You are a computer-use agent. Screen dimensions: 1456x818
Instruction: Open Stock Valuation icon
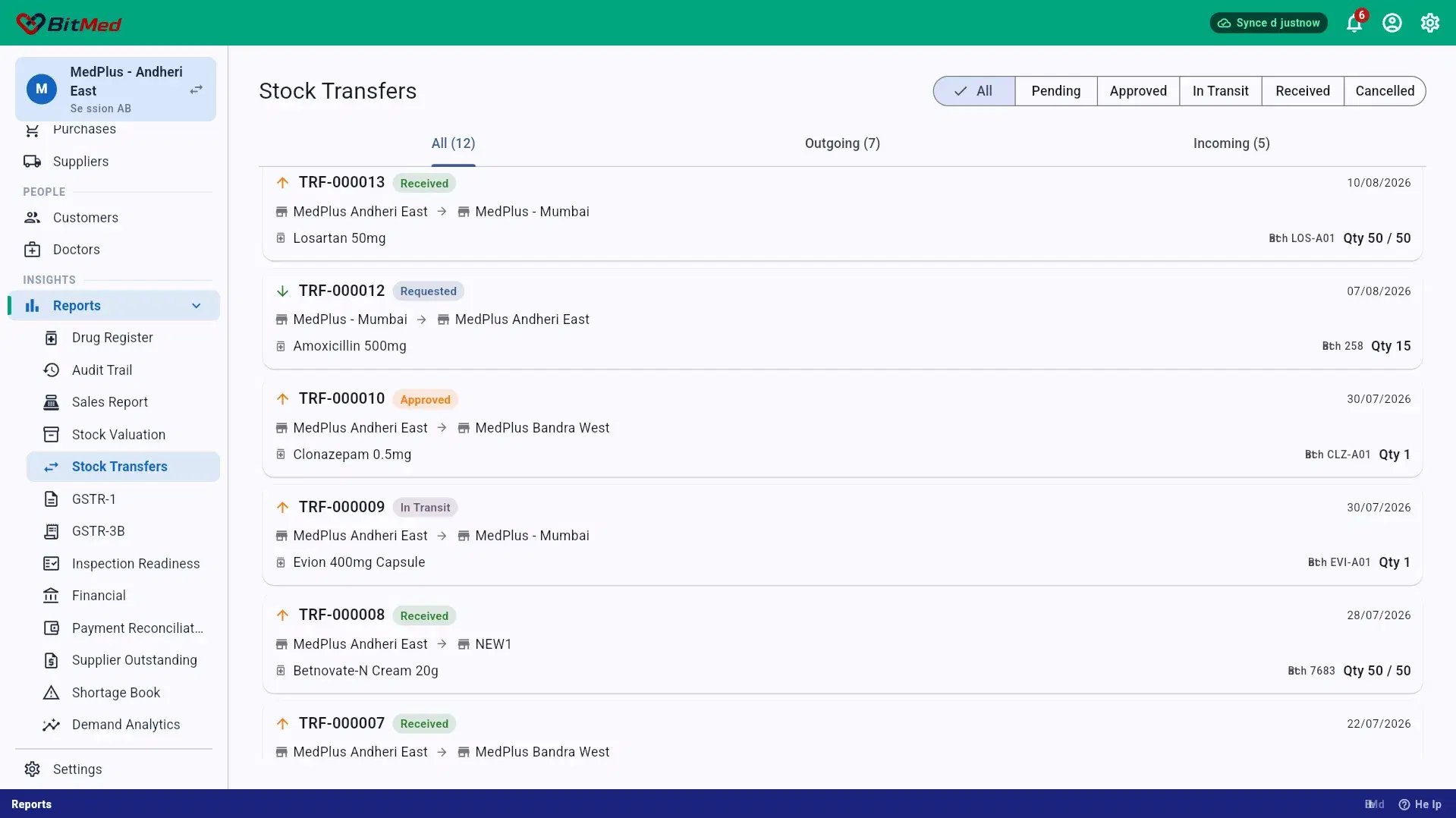click(51, 435)
